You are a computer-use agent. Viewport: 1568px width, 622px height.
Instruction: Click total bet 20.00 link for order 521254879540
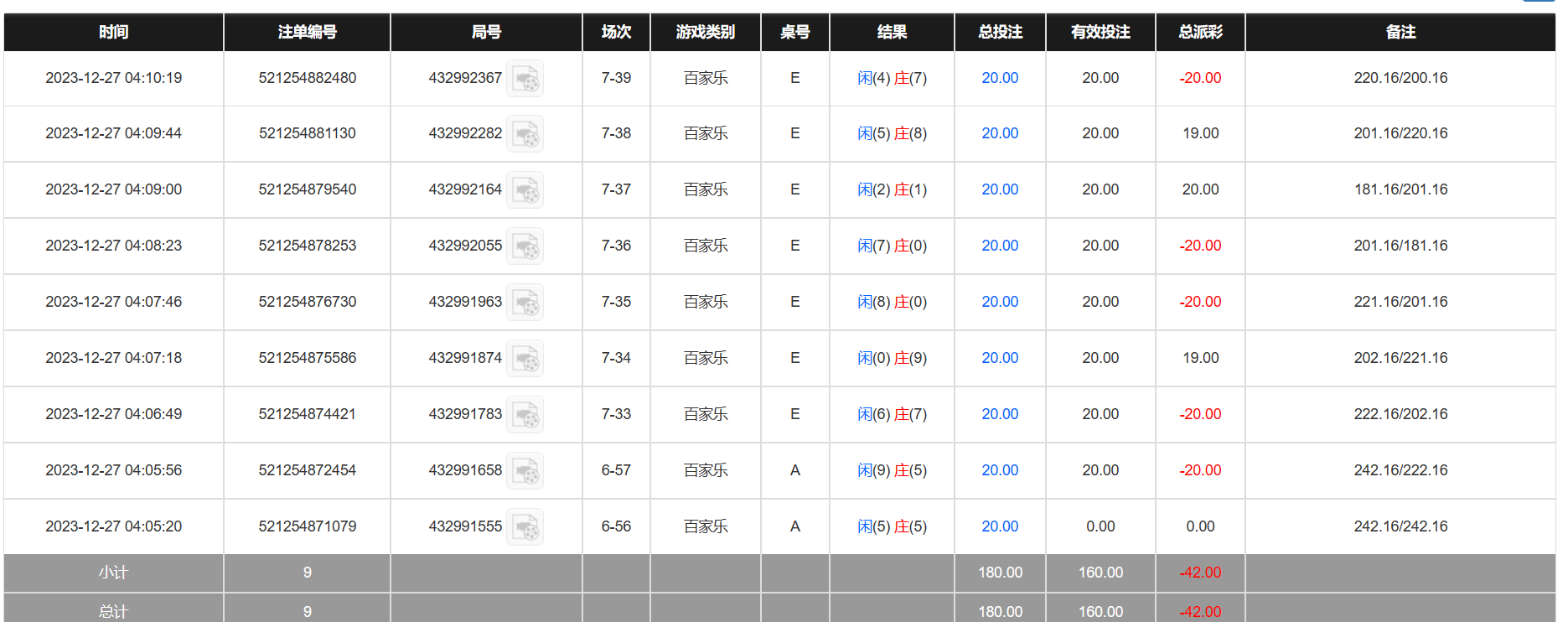[1000, 189]
